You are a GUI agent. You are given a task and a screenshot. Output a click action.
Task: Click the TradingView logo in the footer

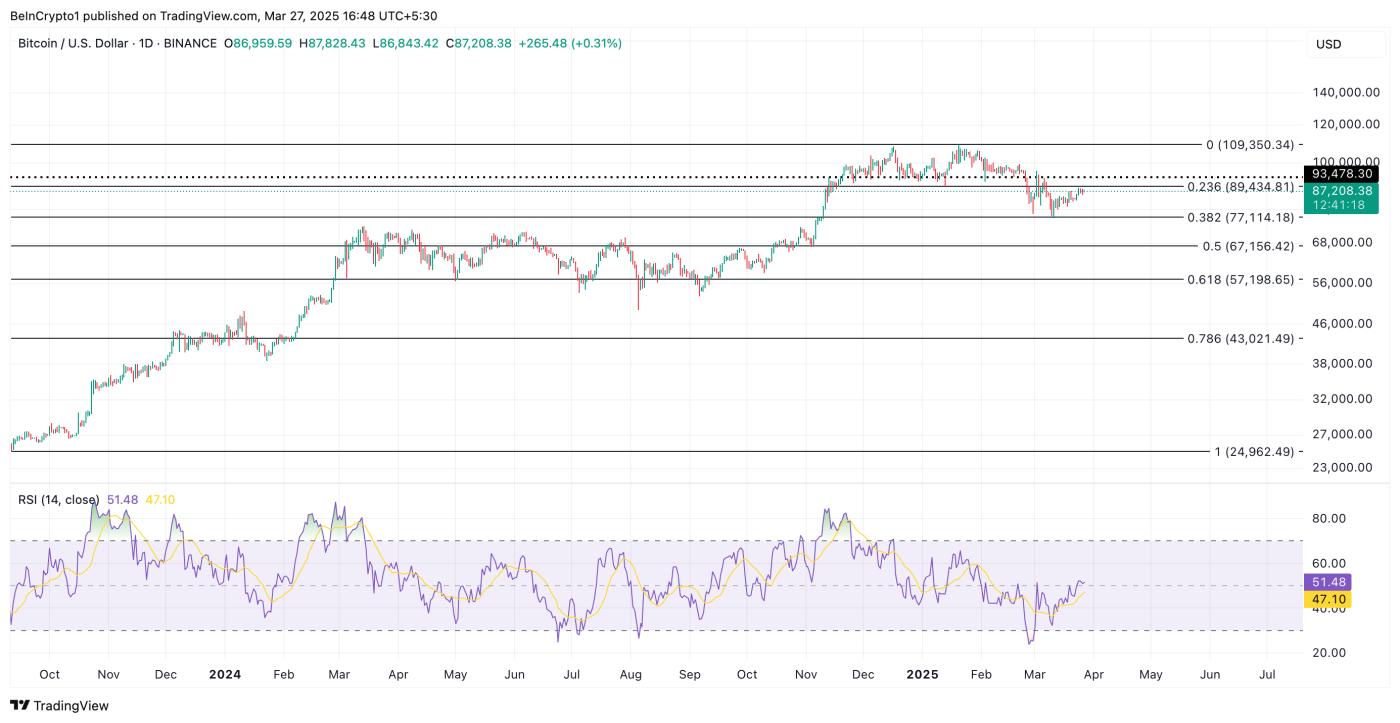tap(60, 705)
